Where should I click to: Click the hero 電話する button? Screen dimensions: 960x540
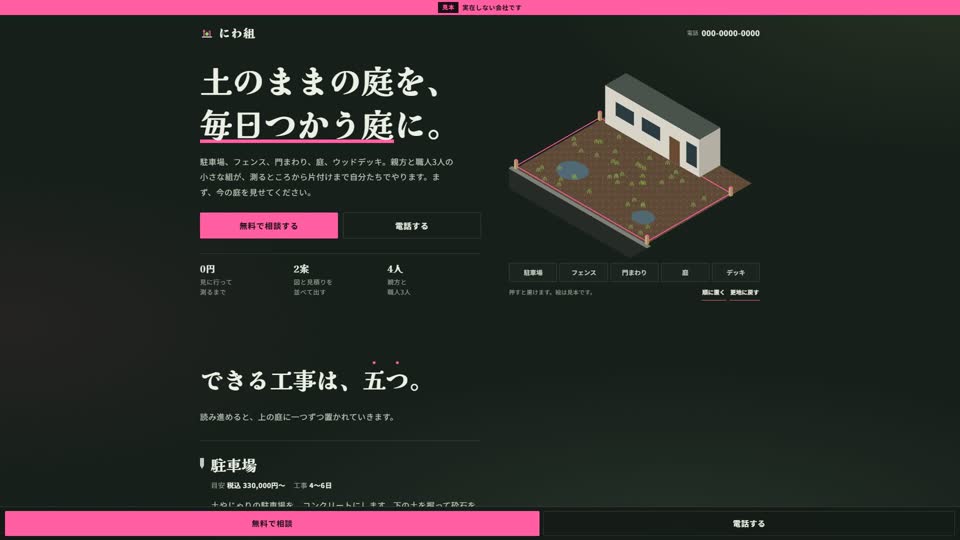point(411,225)
